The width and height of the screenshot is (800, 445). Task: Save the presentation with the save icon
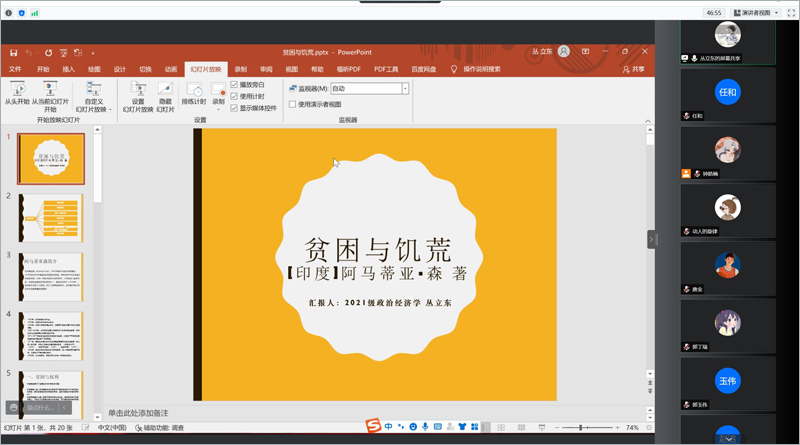tap(13, 52)
